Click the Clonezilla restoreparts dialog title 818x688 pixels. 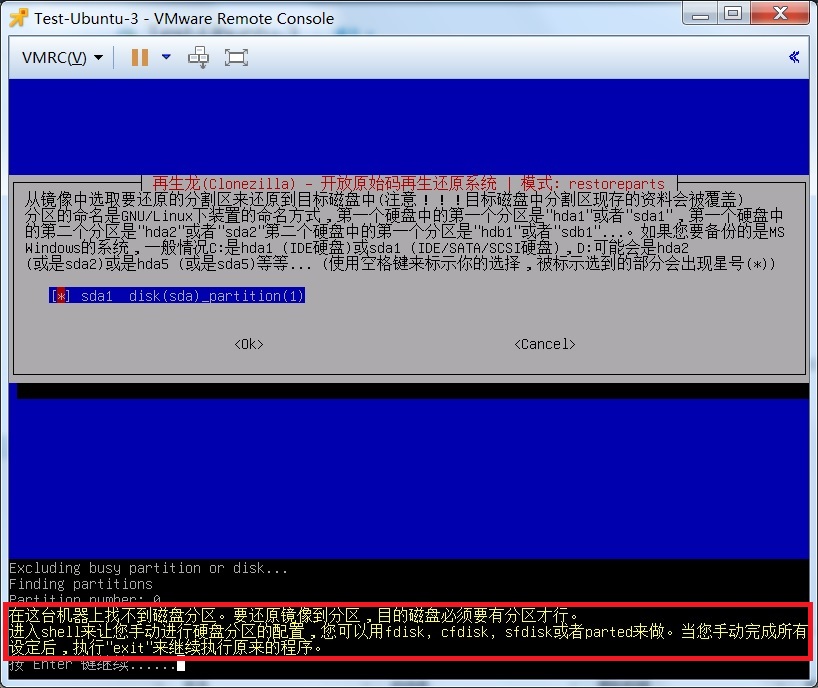click(x=408, y=184)
